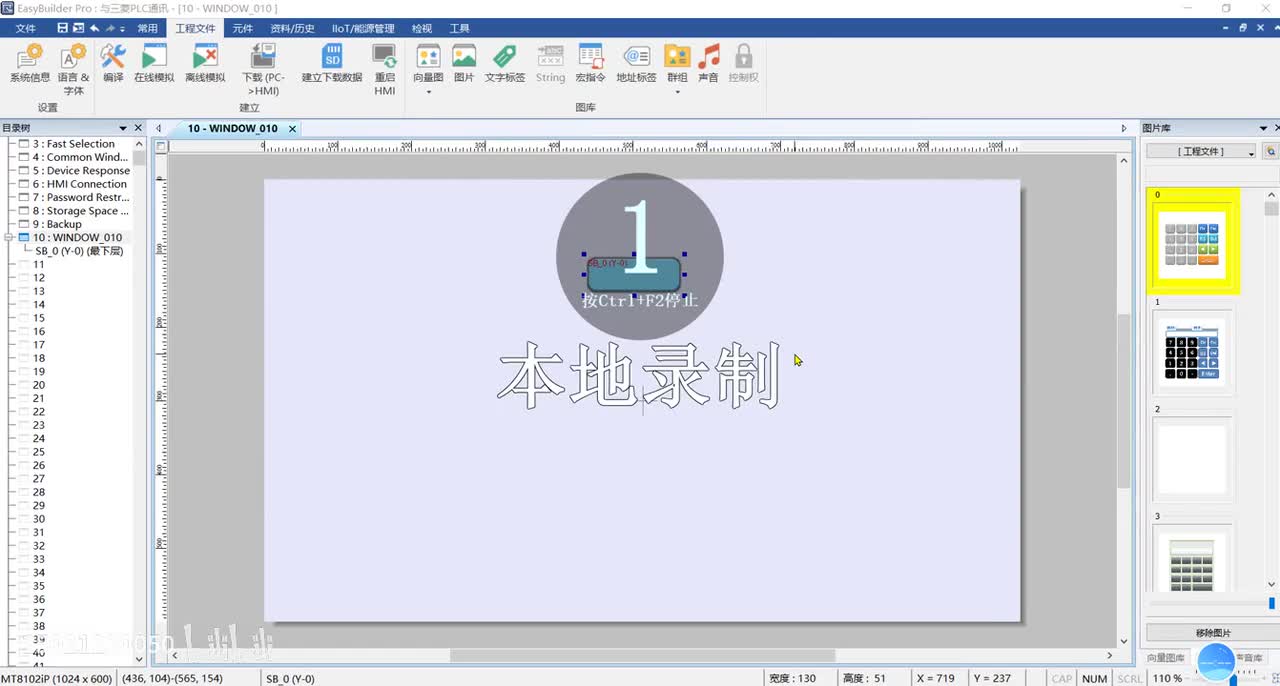Open the 文件 menu
The width and height of the screenshot is (1280, 686).
pyautogui.click(x=26, y=29)
